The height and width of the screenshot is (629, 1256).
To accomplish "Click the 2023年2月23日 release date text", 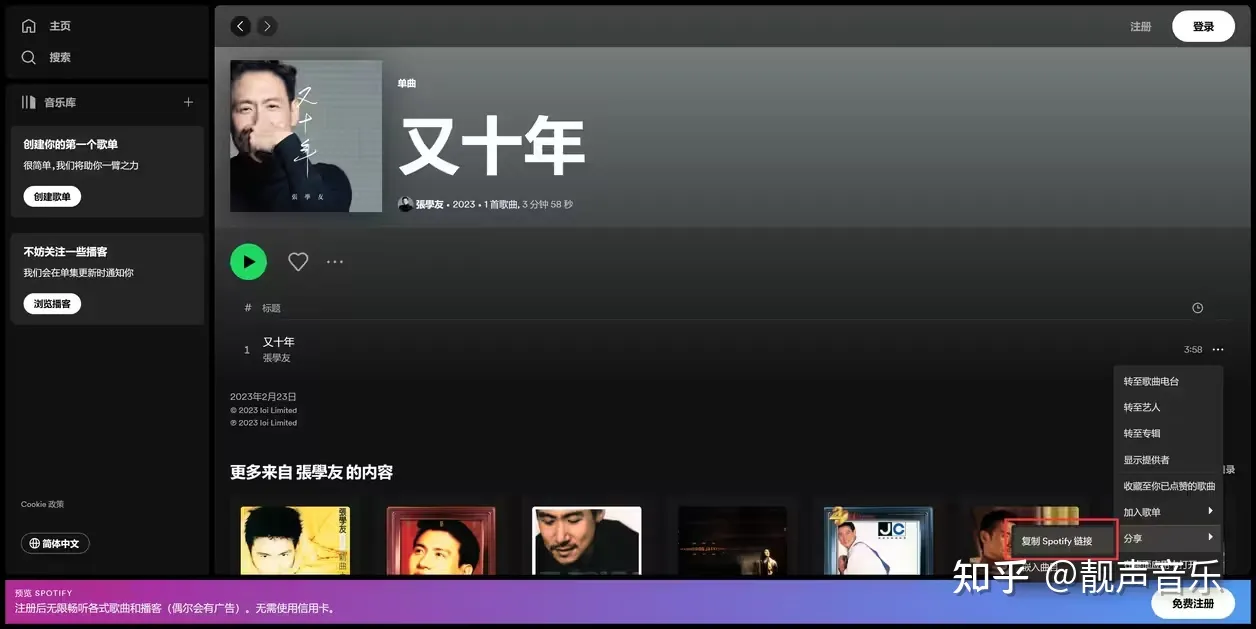I will click(x=263, y=397).
